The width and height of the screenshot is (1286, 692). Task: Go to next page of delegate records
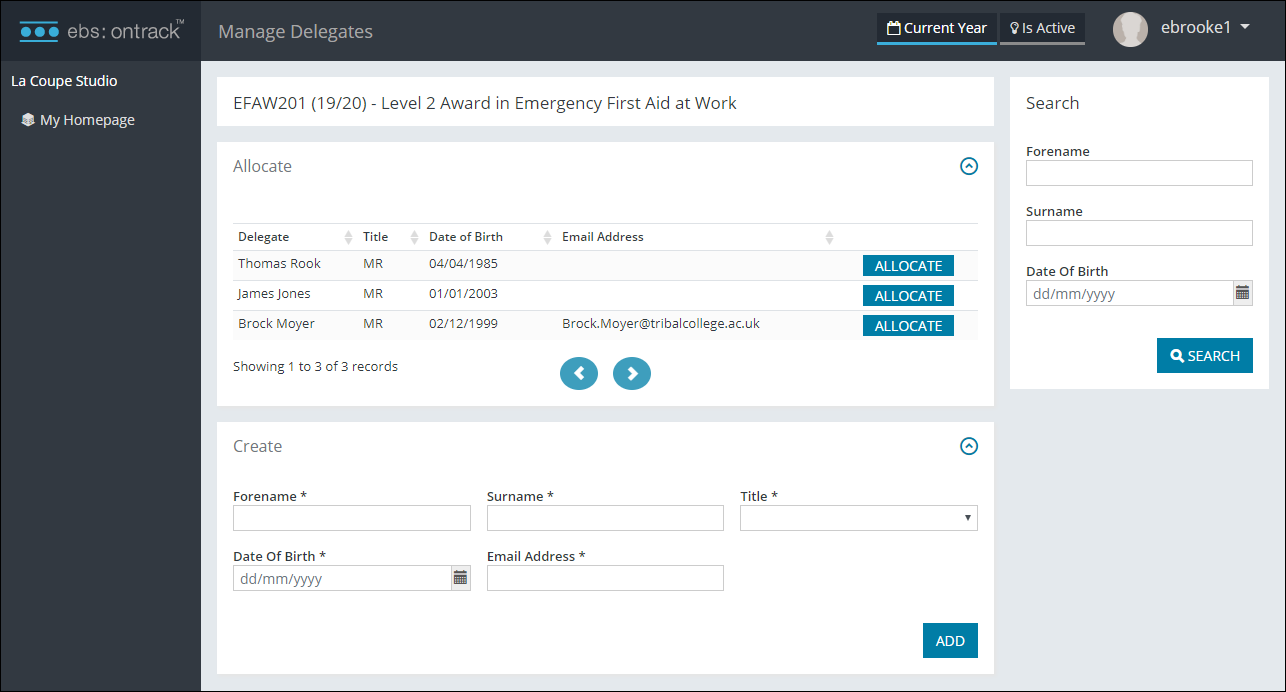632,373
